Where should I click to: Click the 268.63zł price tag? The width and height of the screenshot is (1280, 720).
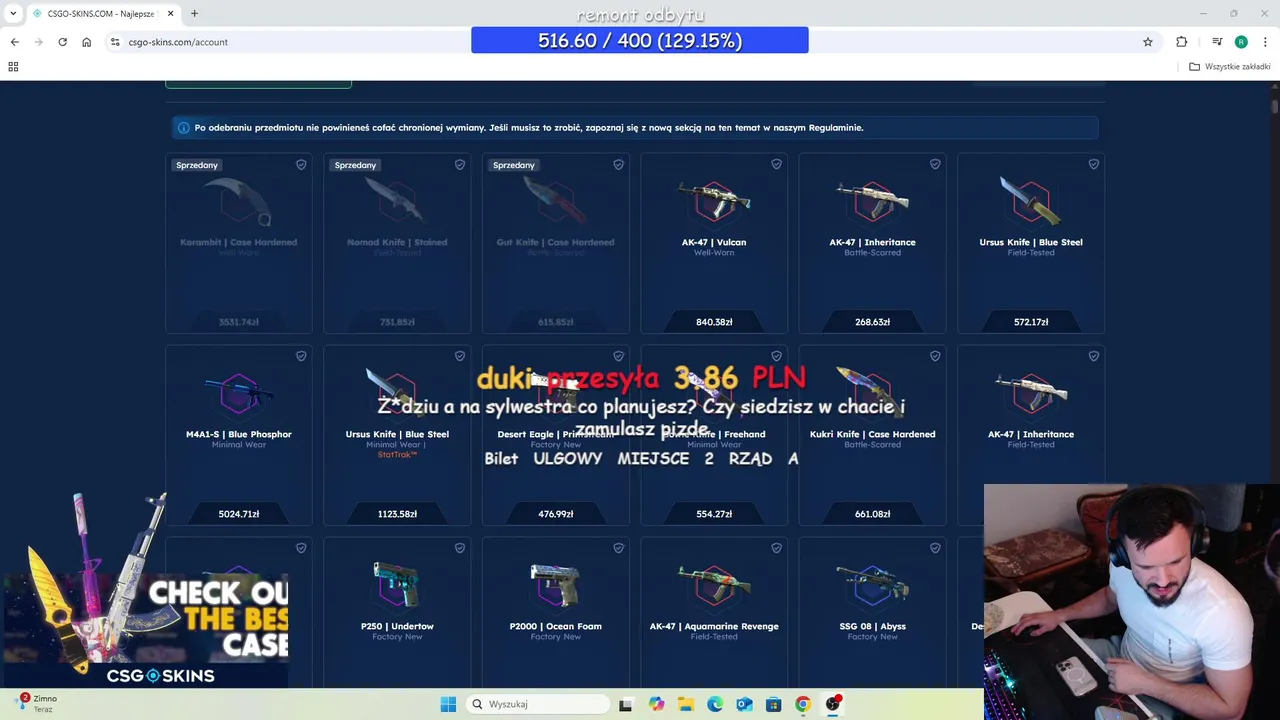(x=872, y=322)
